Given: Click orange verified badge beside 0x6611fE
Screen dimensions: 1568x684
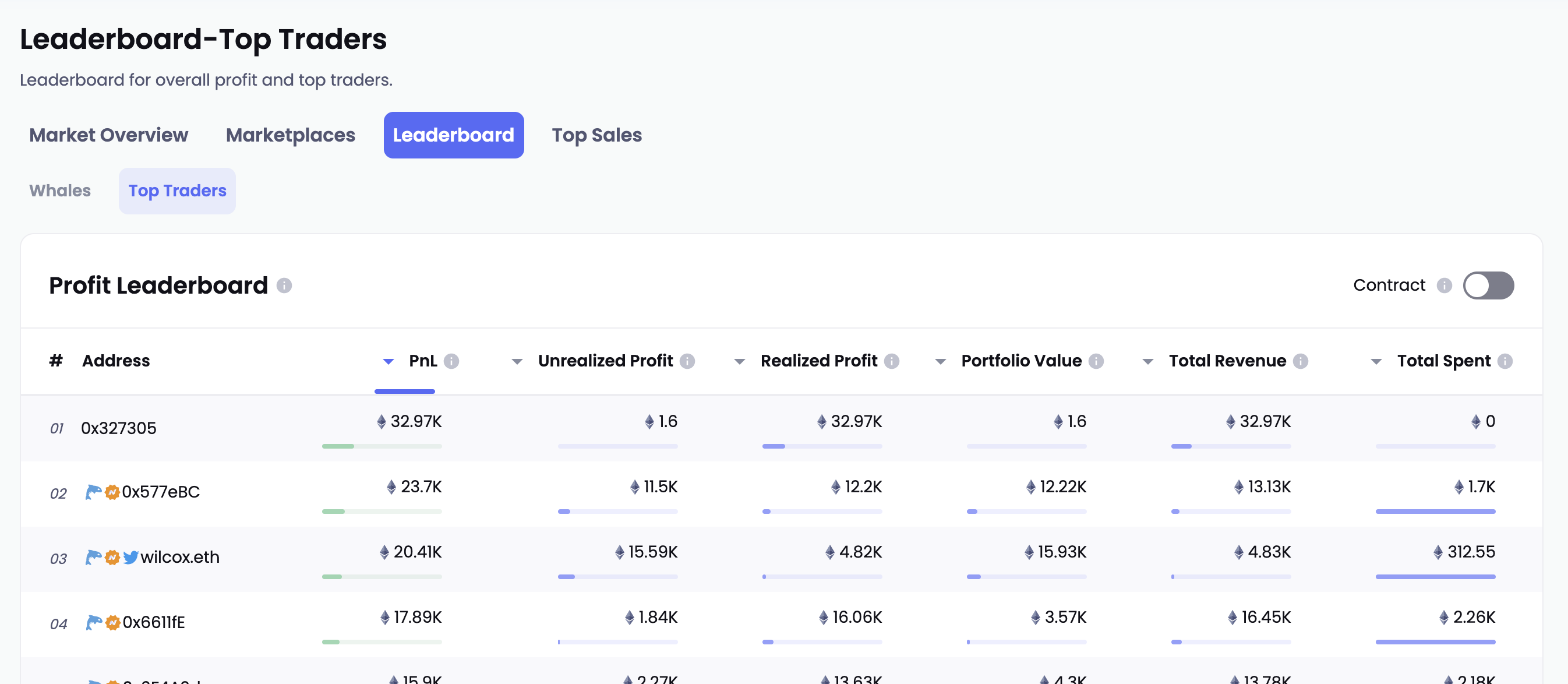Looking at the screenshot, I should tap(112, 622).
